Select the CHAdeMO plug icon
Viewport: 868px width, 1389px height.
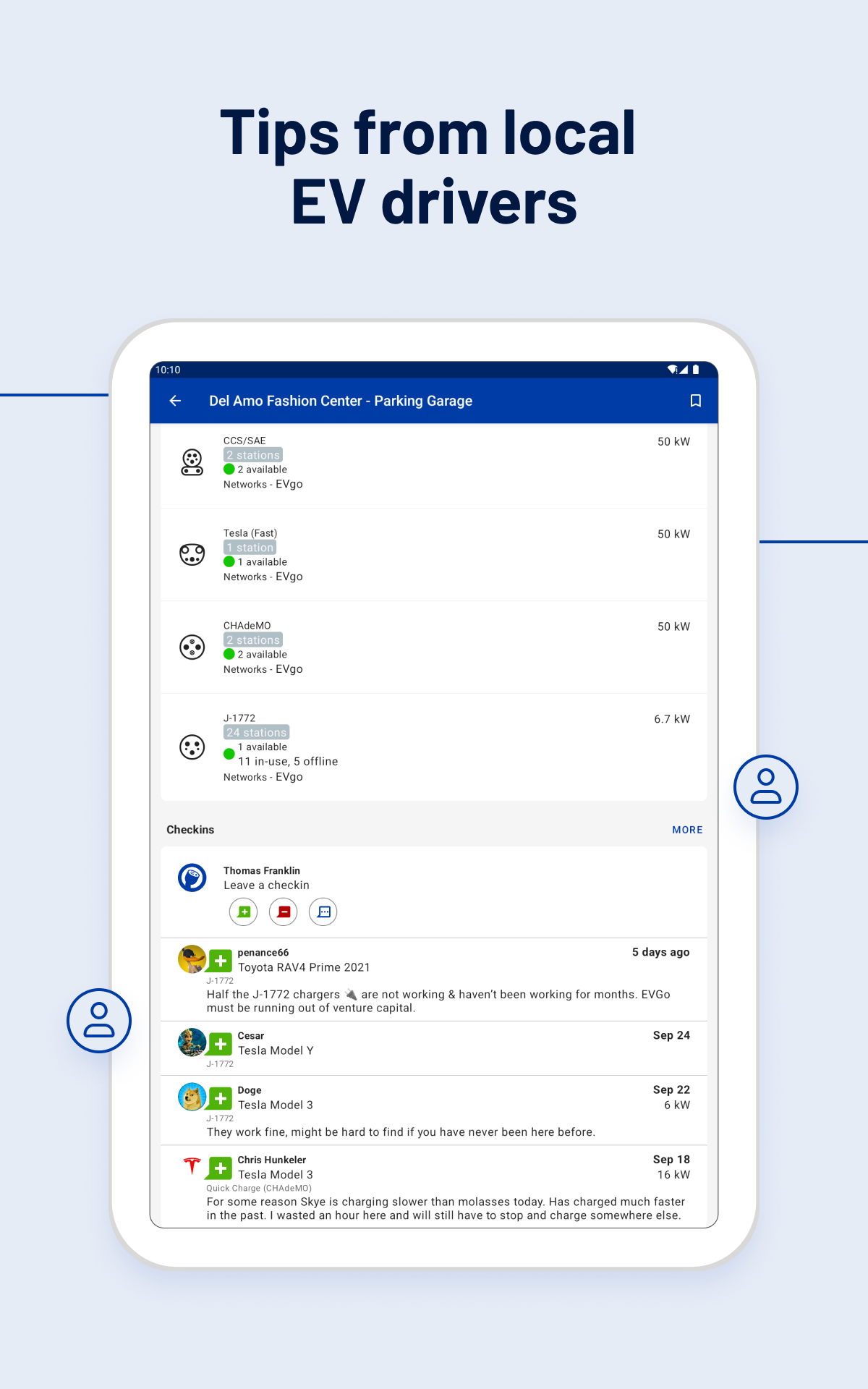pos(192,647)
